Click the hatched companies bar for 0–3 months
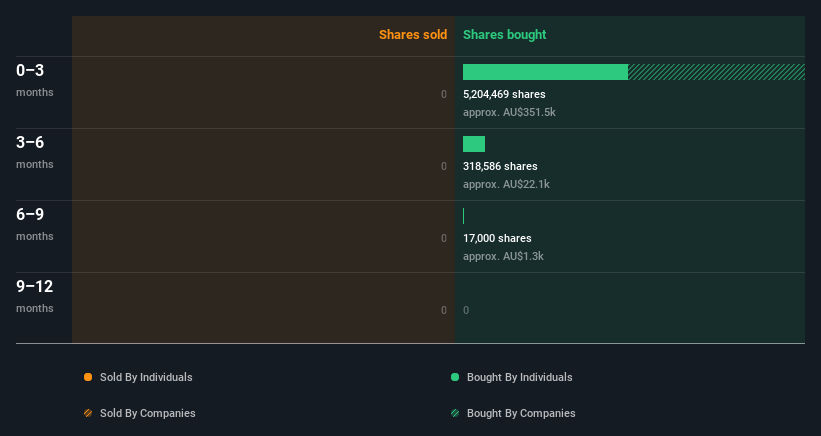Image resolution: width=821 pixels, height=436 pixels. tap(716, 72)
